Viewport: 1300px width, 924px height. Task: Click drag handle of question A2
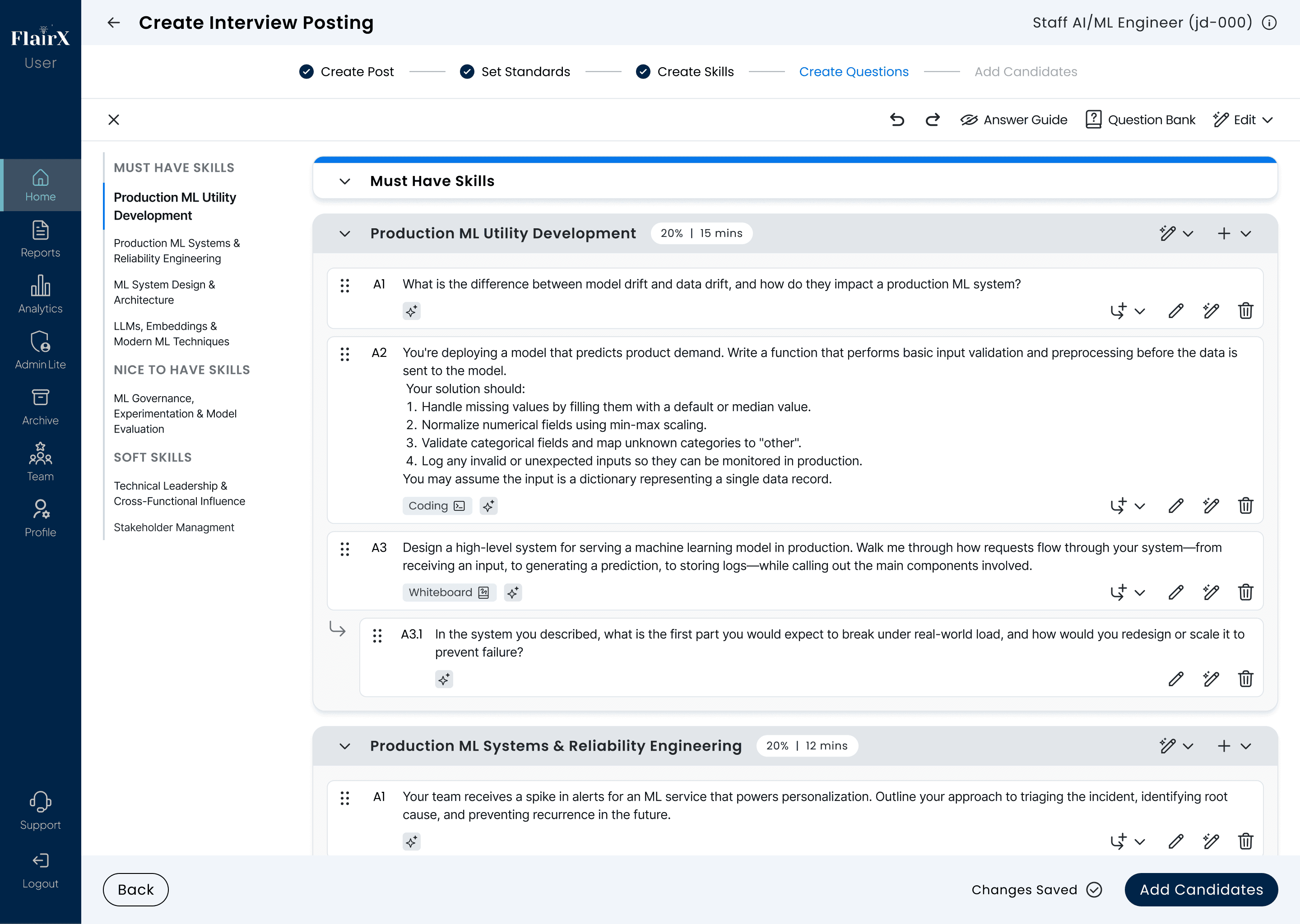[x=345, y=355]
